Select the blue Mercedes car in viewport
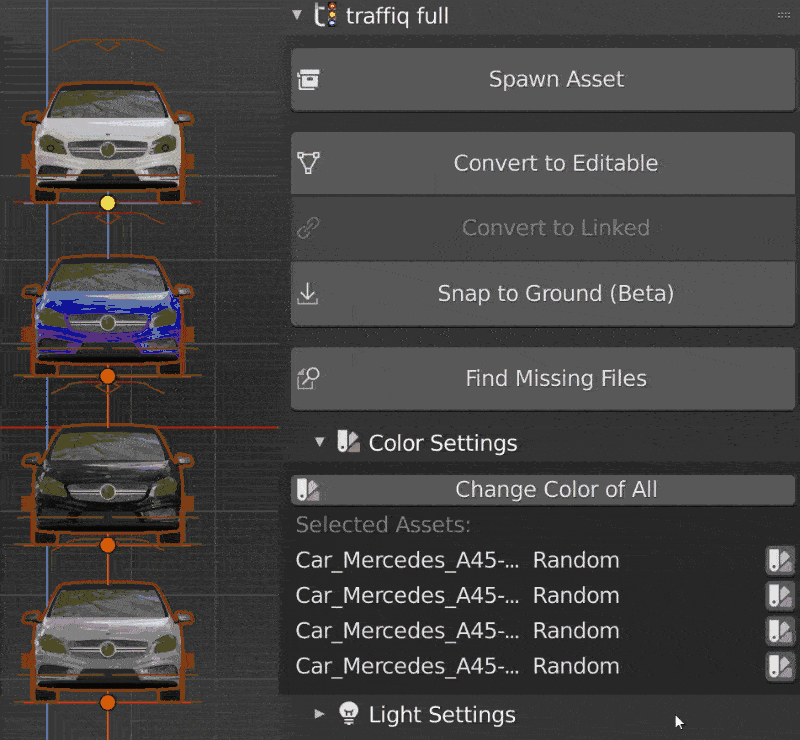 pyautogui.click(x=108, y=314)
